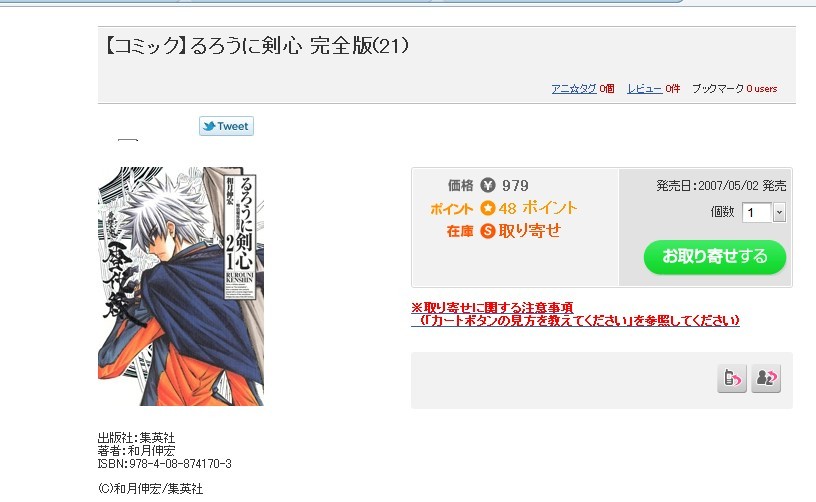Viewport: 816px width, 502px height.
Task: Click ブックマーク 0 users text
Action: (734, 88)
